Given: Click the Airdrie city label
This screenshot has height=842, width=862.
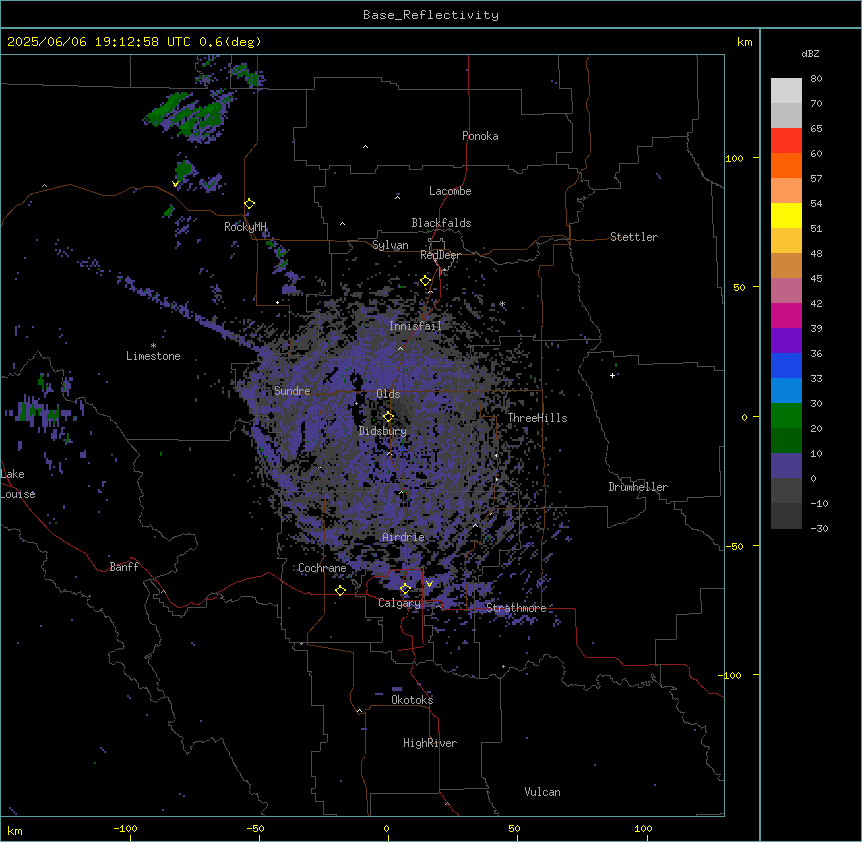Looking at the screenshot, I should pyautogui.click(x=403, y=537).
